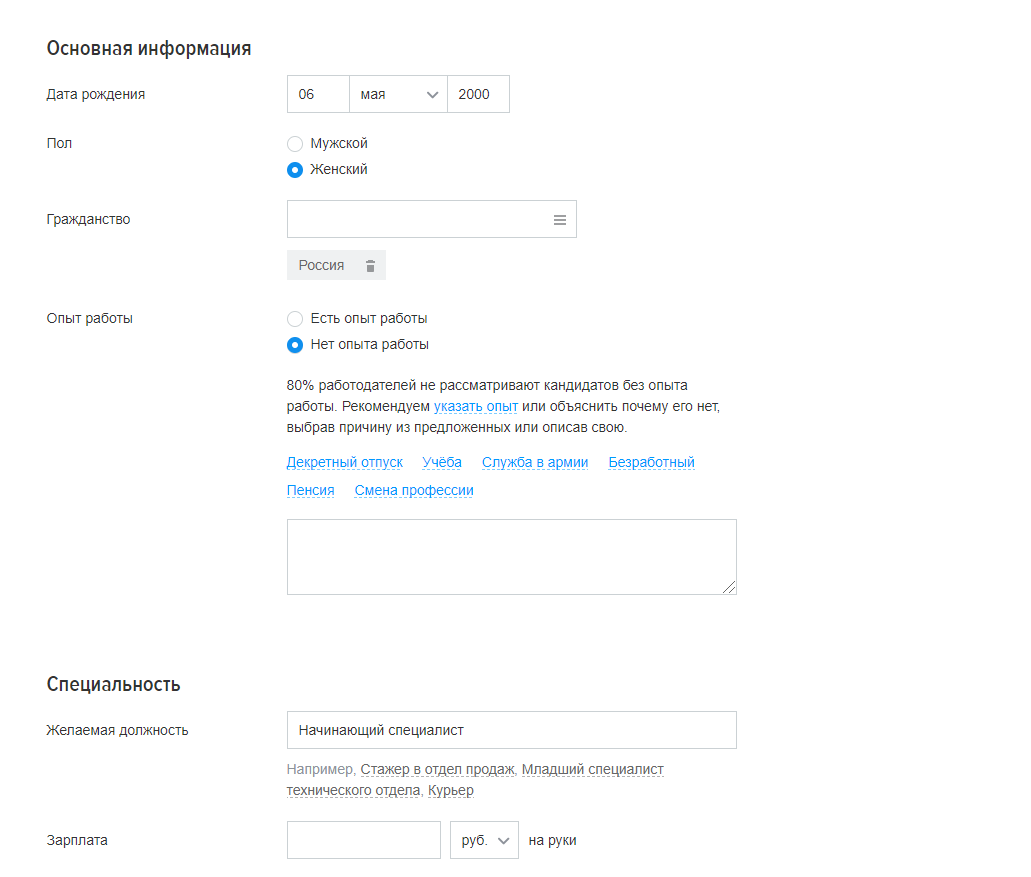Select the Женский gender option
The width and height of the screenshot is (1031, 877).
point(295,170)
